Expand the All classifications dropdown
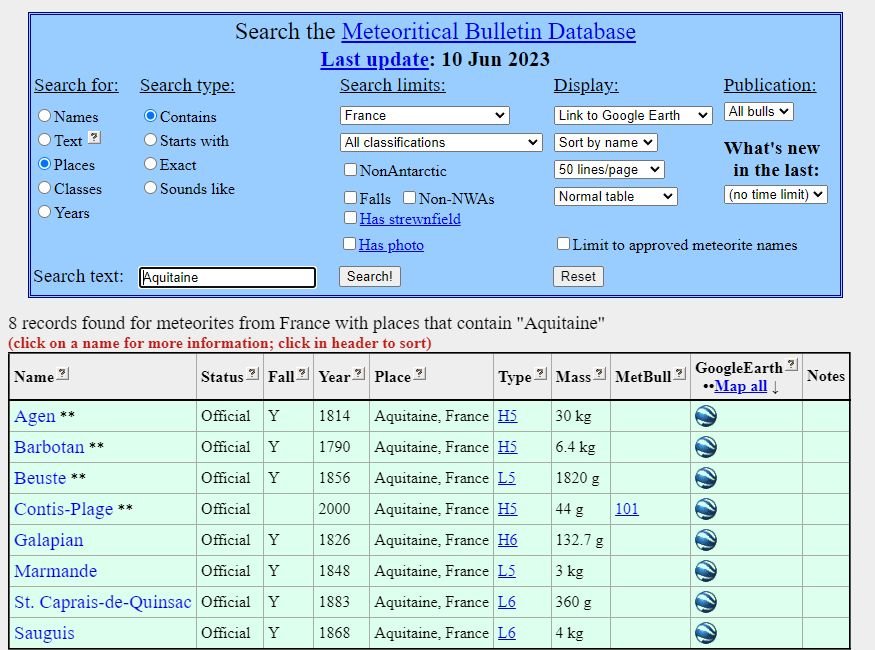 point(441,143)
